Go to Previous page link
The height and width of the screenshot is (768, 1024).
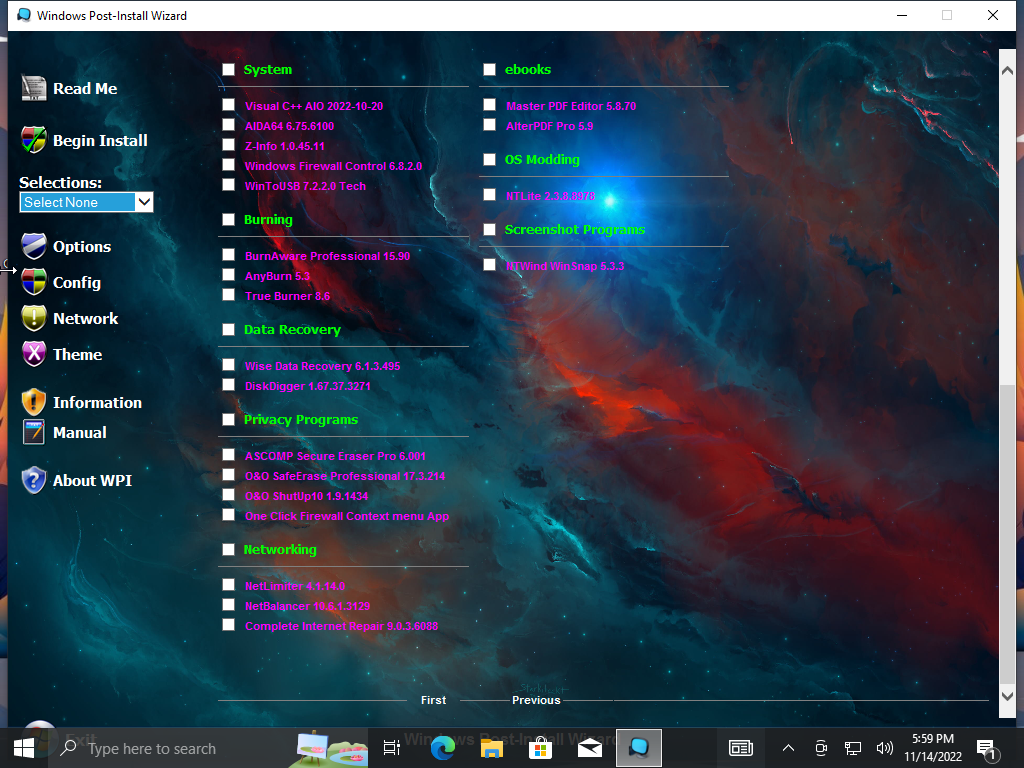(536, 700)
